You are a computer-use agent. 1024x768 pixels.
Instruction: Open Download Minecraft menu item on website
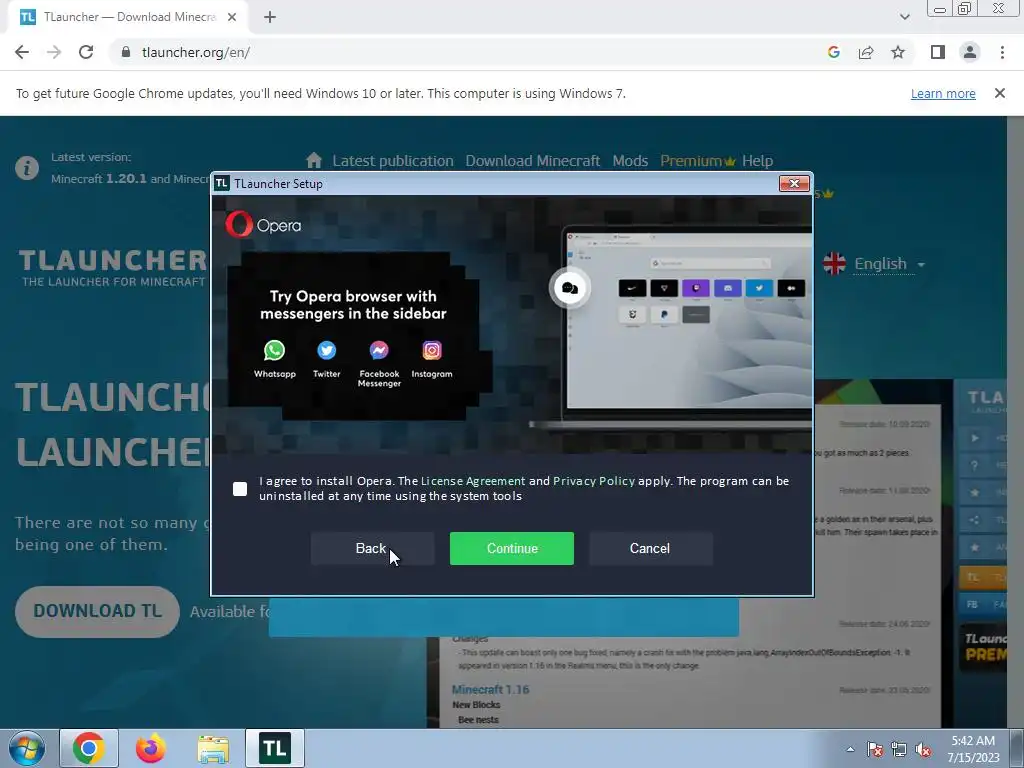click(x=532, y=161)
